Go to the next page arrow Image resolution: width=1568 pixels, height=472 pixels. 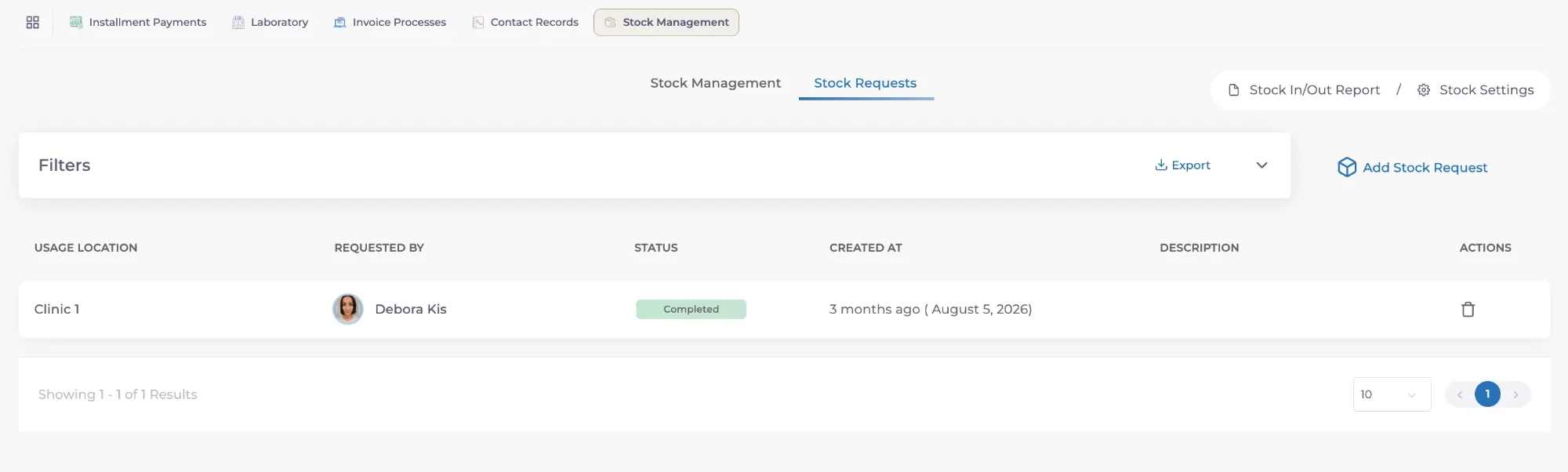1515,394
